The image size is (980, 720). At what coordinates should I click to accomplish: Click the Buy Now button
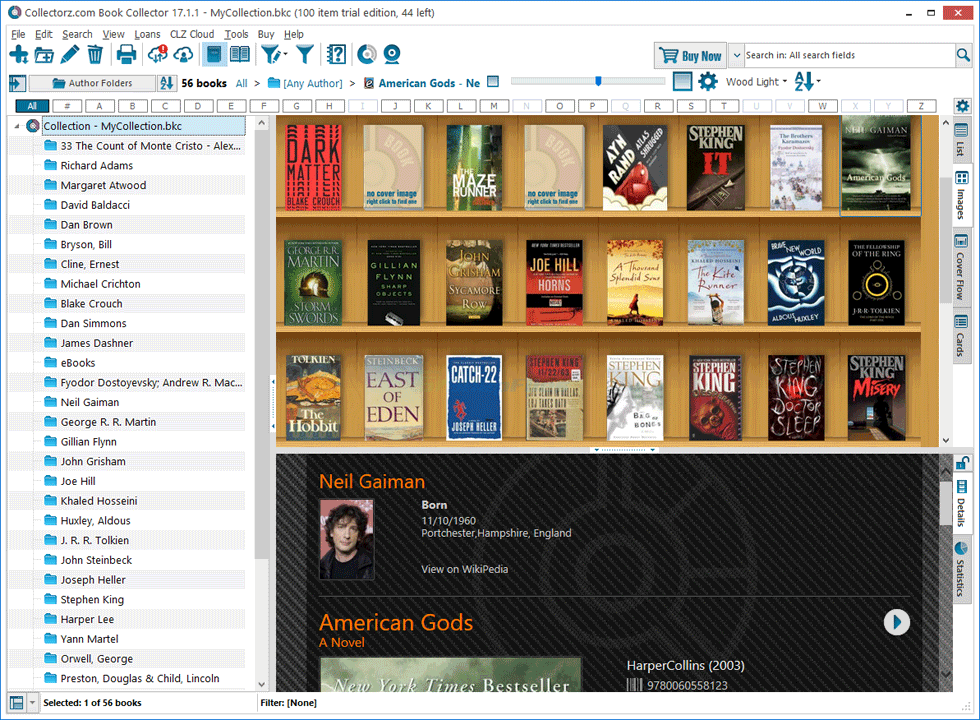point(690,56)
